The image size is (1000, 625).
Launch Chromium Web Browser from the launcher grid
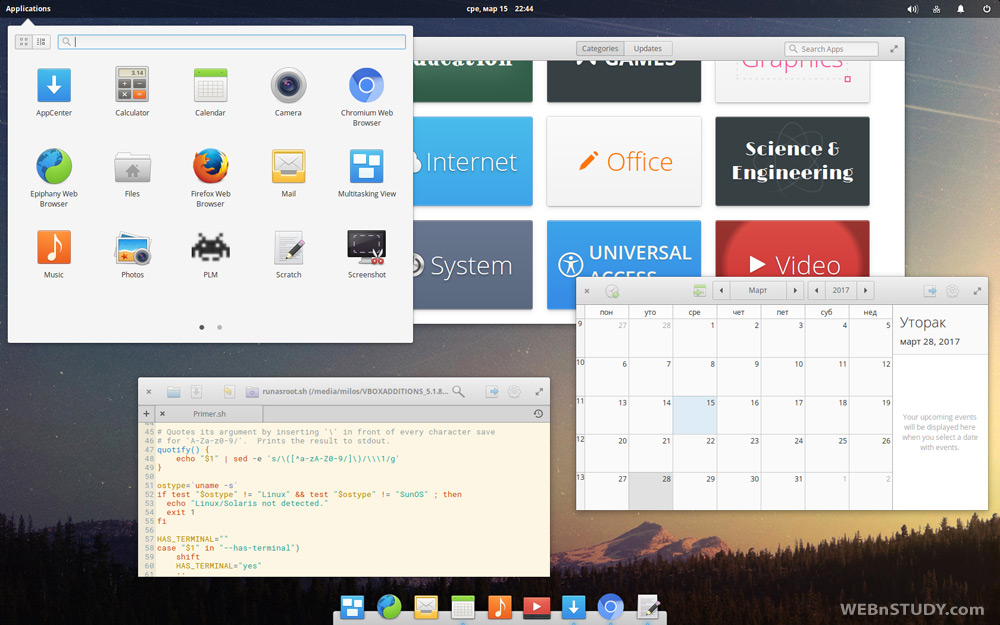(x=367, y=85)
